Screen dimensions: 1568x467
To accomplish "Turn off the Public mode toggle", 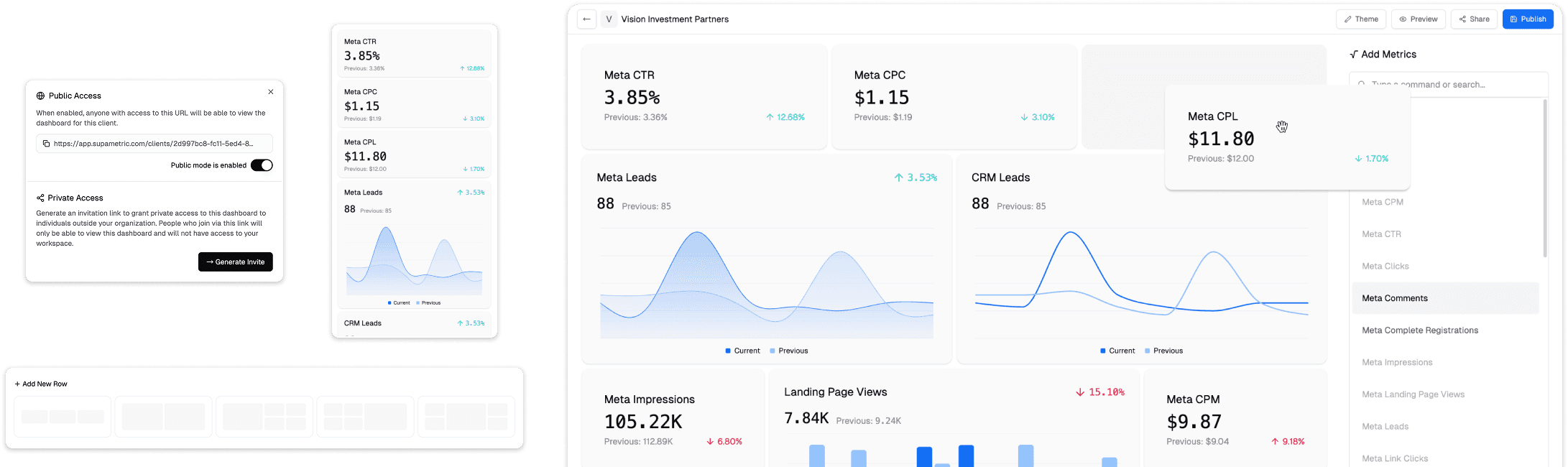I will click(x=262, y=165).
